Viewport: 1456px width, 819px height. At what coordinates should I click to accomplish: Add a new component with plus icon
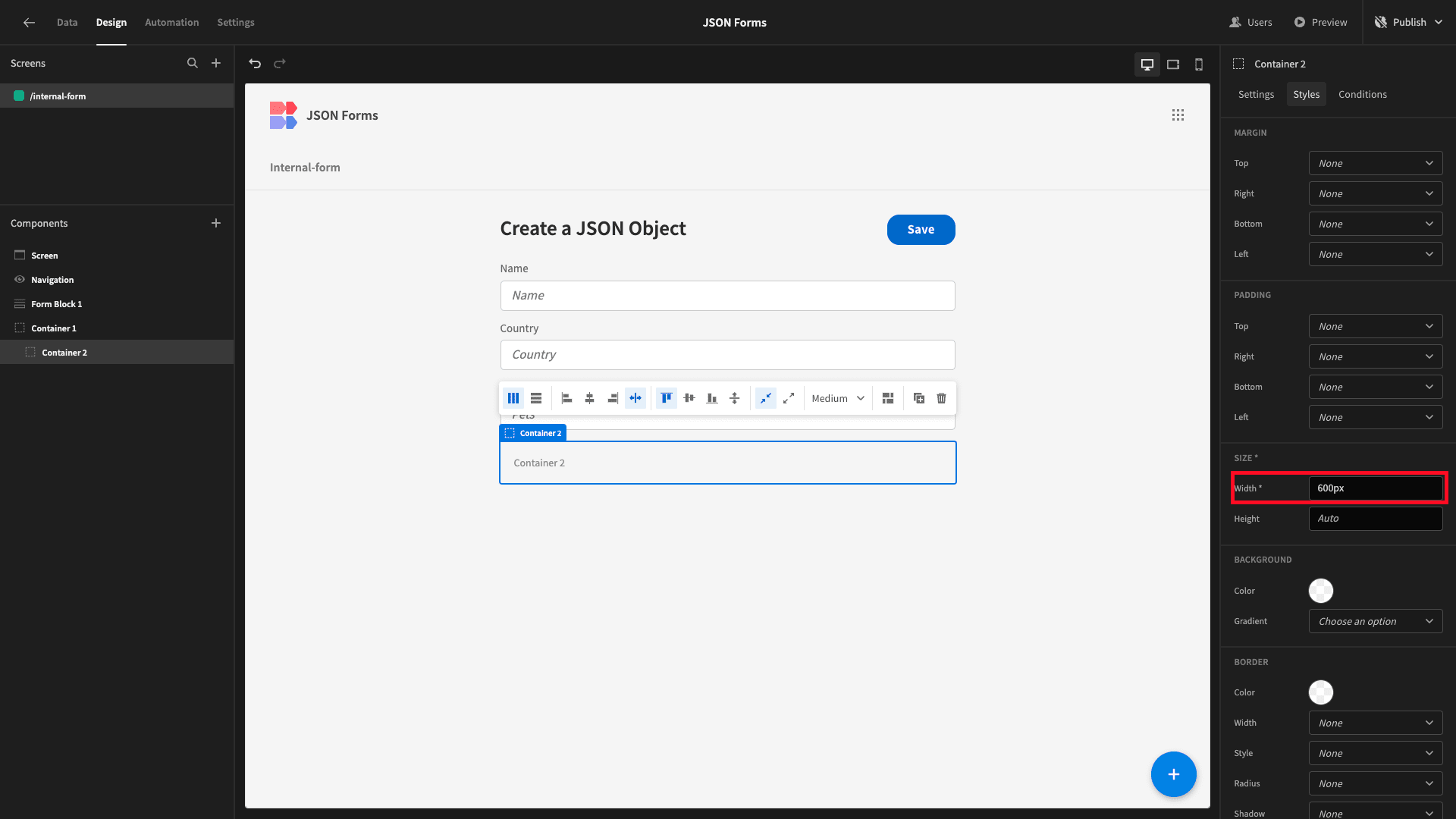216,223
